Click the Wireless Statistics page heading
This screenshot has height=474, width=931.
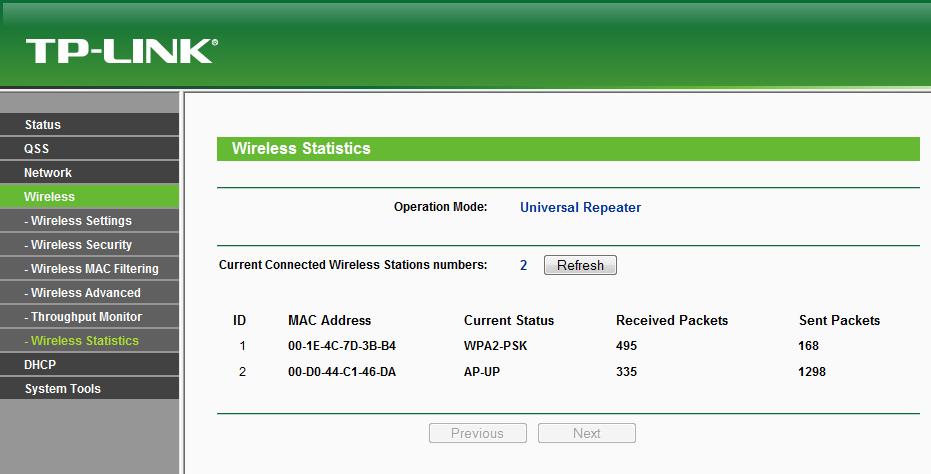click(301, 149)
